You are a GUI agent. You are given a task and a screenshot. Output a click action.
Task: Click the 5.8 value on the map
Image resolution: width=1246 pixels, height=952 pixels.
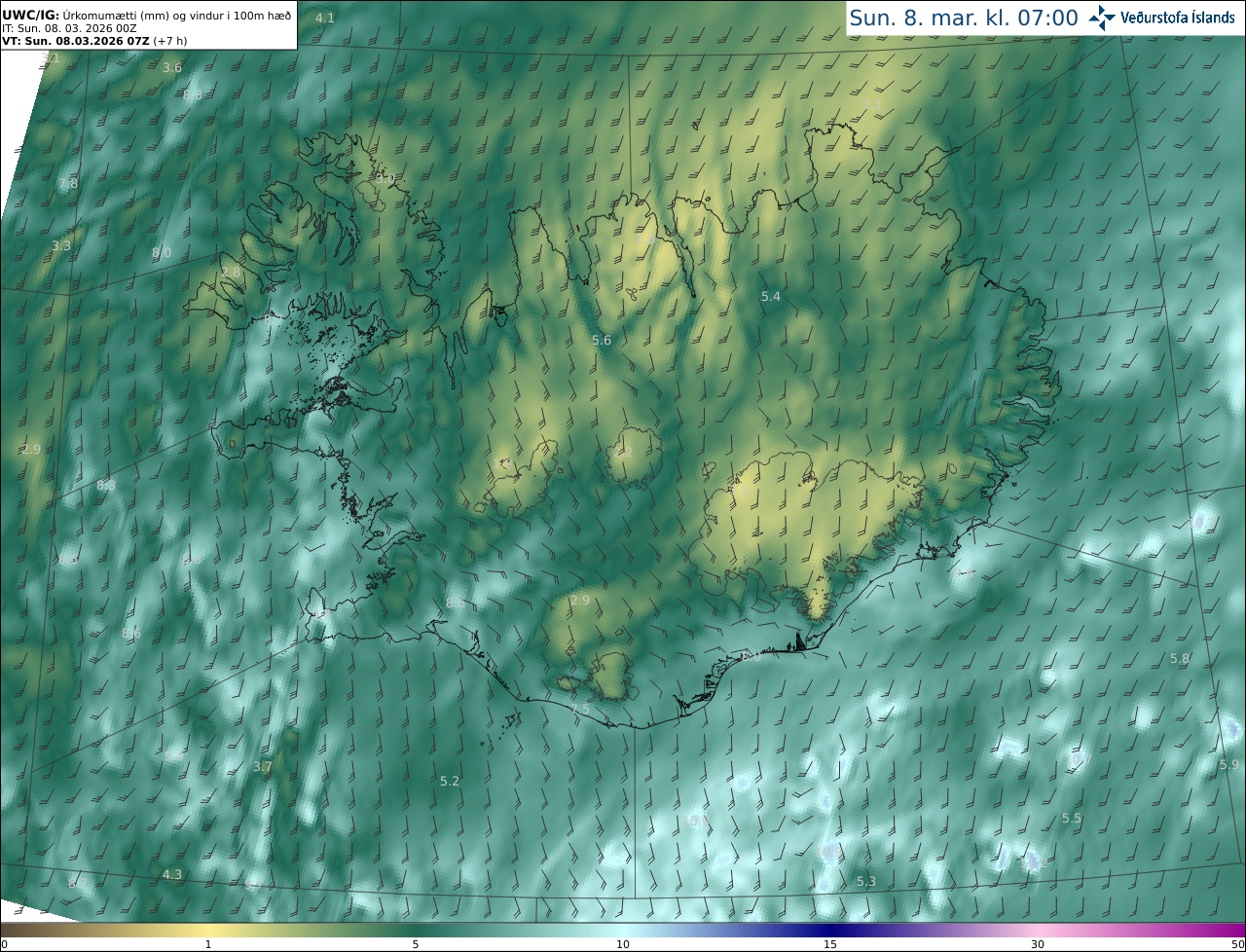[x=1180, y=658]
